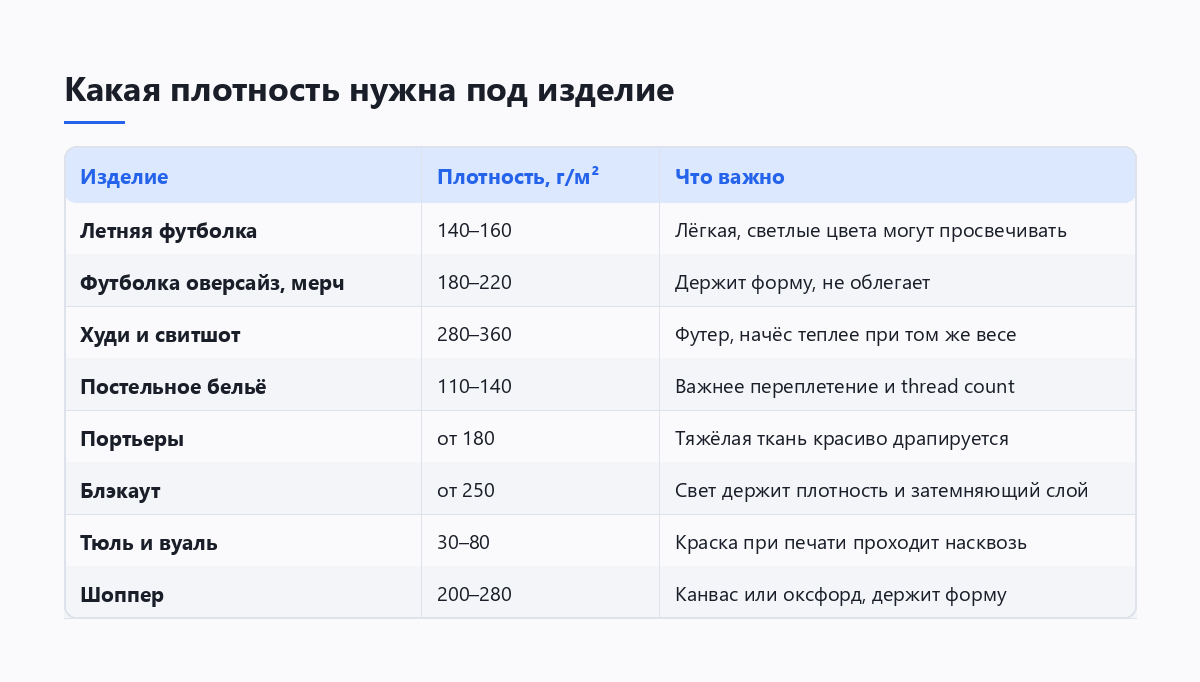Click 'Важнее переплетение и thread count' note

[845, 387]
